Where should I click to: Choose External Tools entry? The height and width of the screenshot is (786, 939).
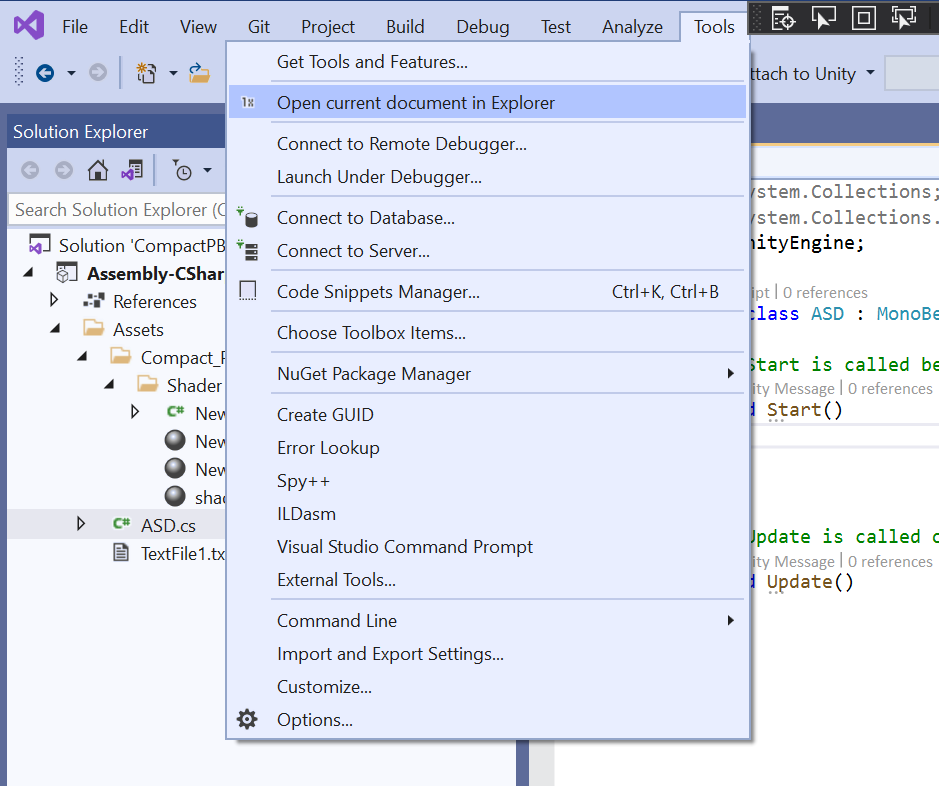click(487, 579)
